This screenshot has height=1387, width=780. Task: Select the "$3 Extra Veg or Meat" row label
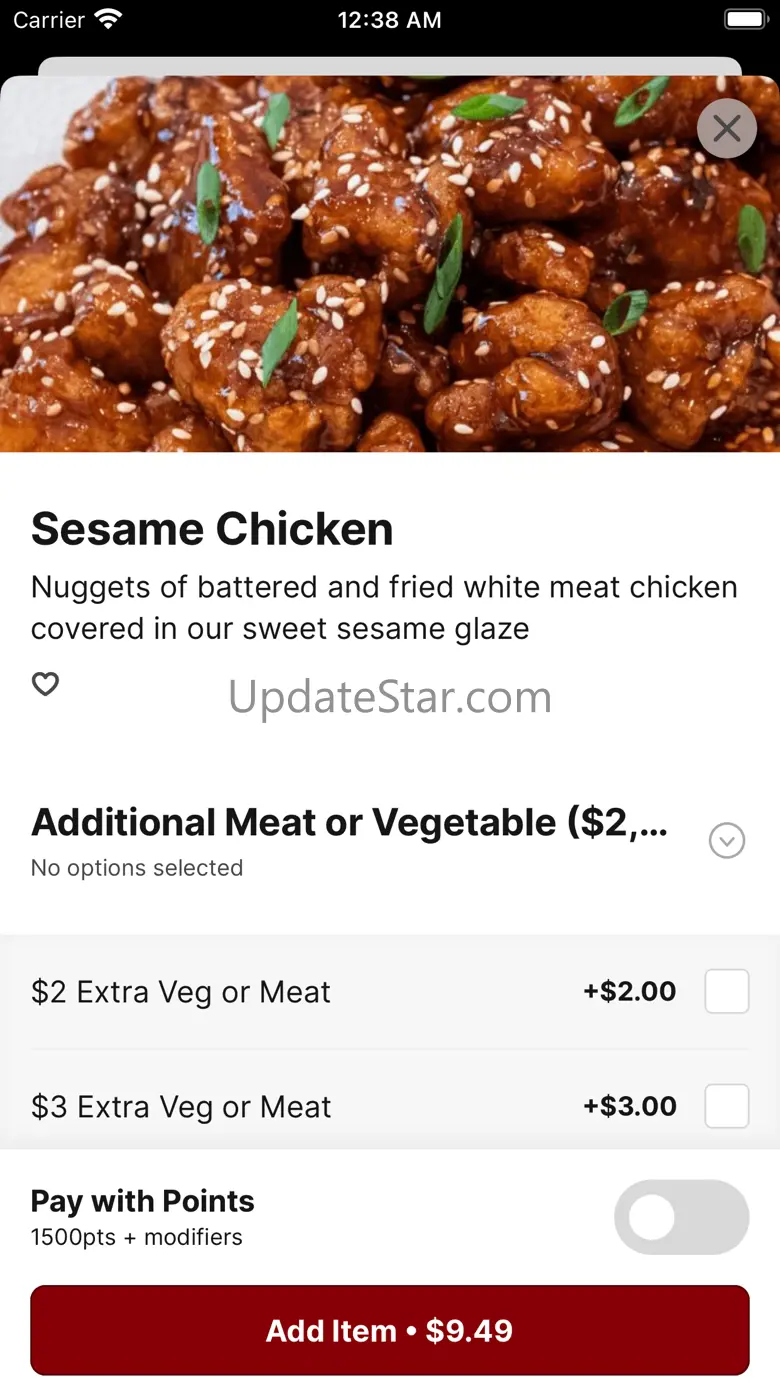click(181, 1107)
